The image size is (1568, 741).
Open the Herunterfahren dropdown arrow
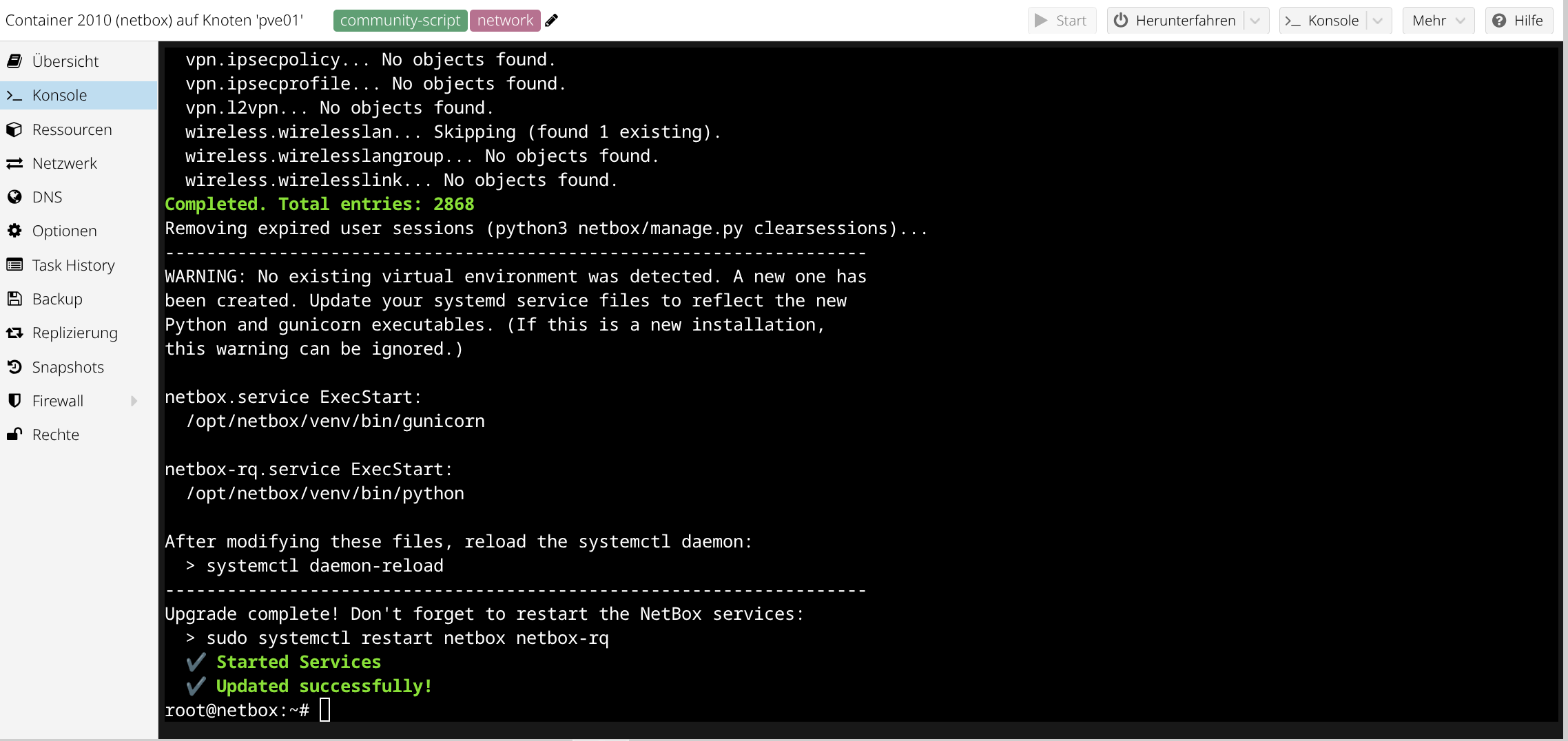(1255, 21)
